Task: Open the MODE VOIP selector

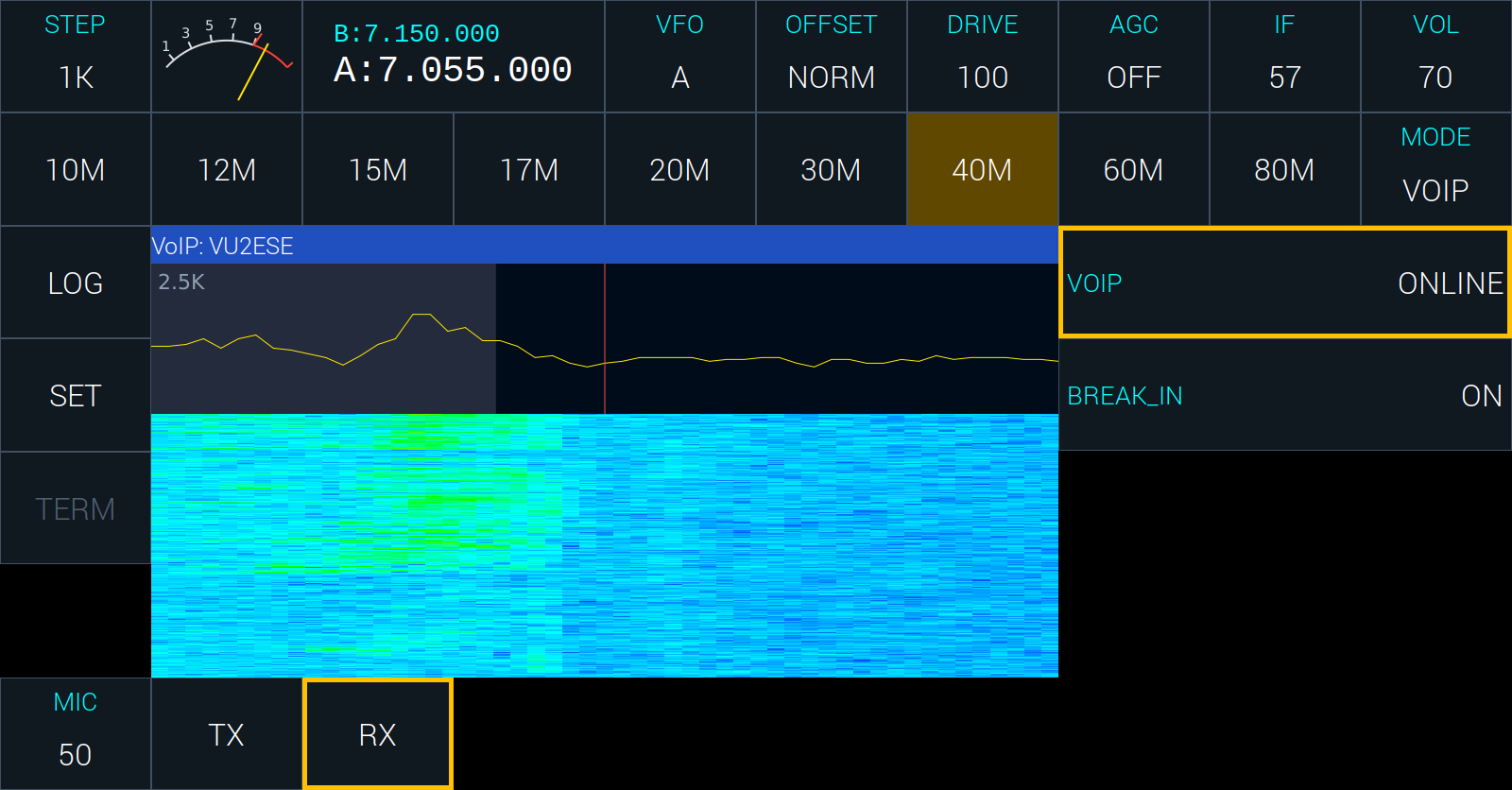Action: pyautogui.click(x=1436, y=169)
